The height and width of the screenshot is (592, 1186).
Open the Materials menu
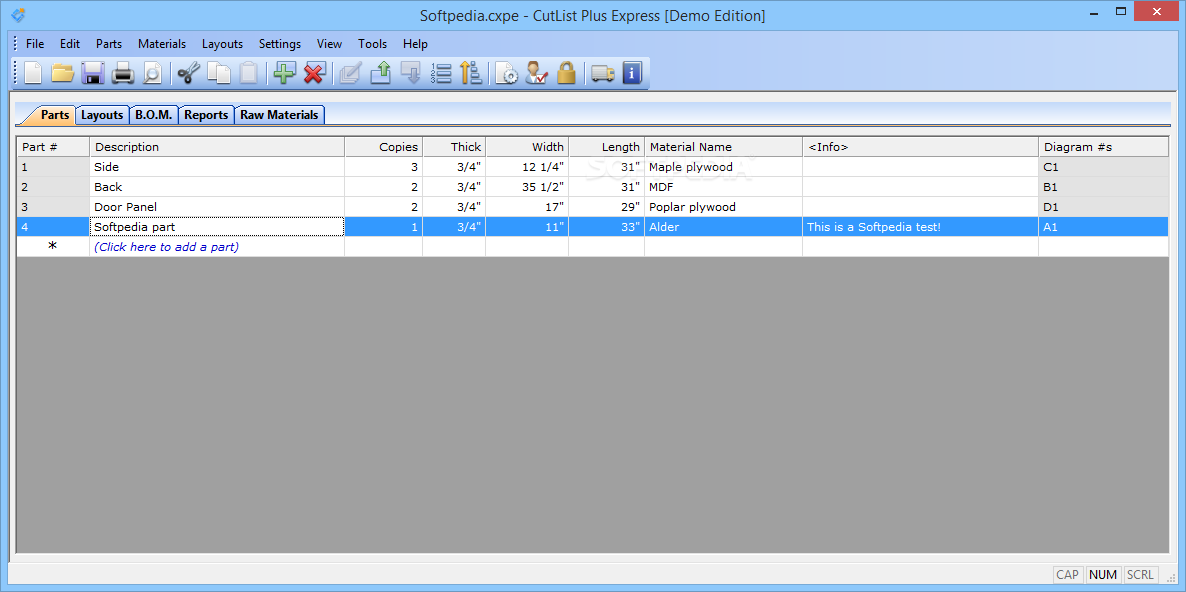[x=162, y=44]
